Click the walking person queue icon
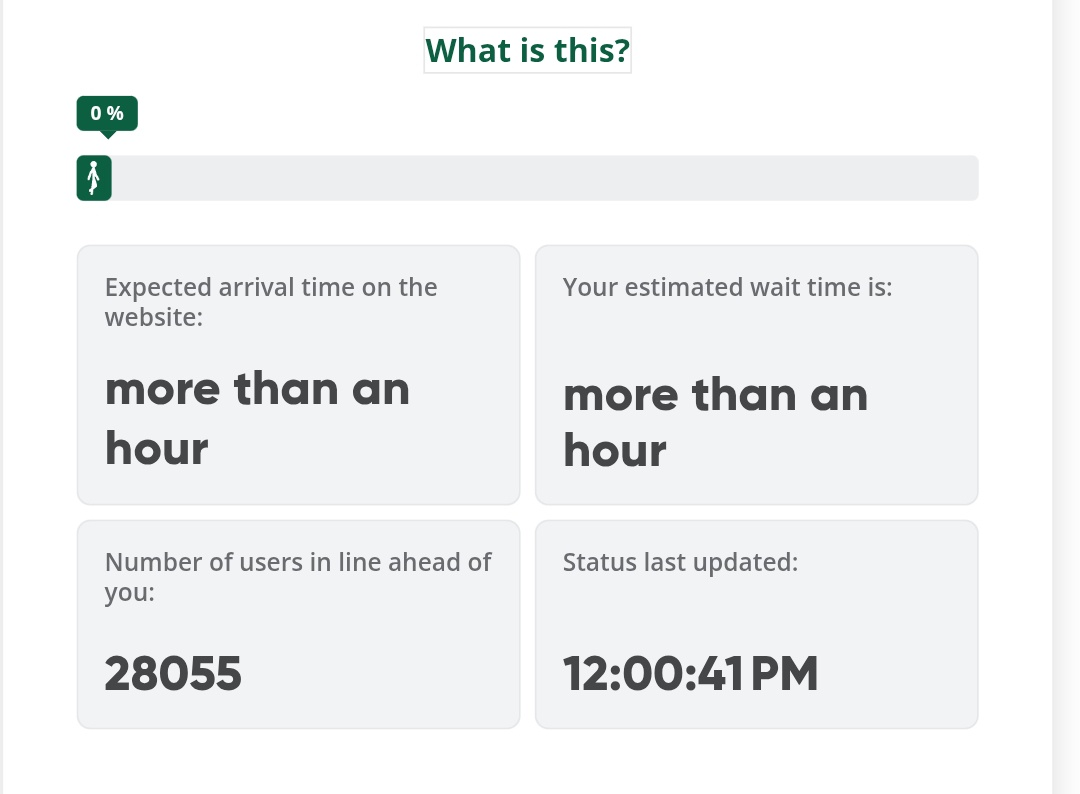Image resolution: width=1080 pixels, height=794 pixels. (x=94, y=178)
